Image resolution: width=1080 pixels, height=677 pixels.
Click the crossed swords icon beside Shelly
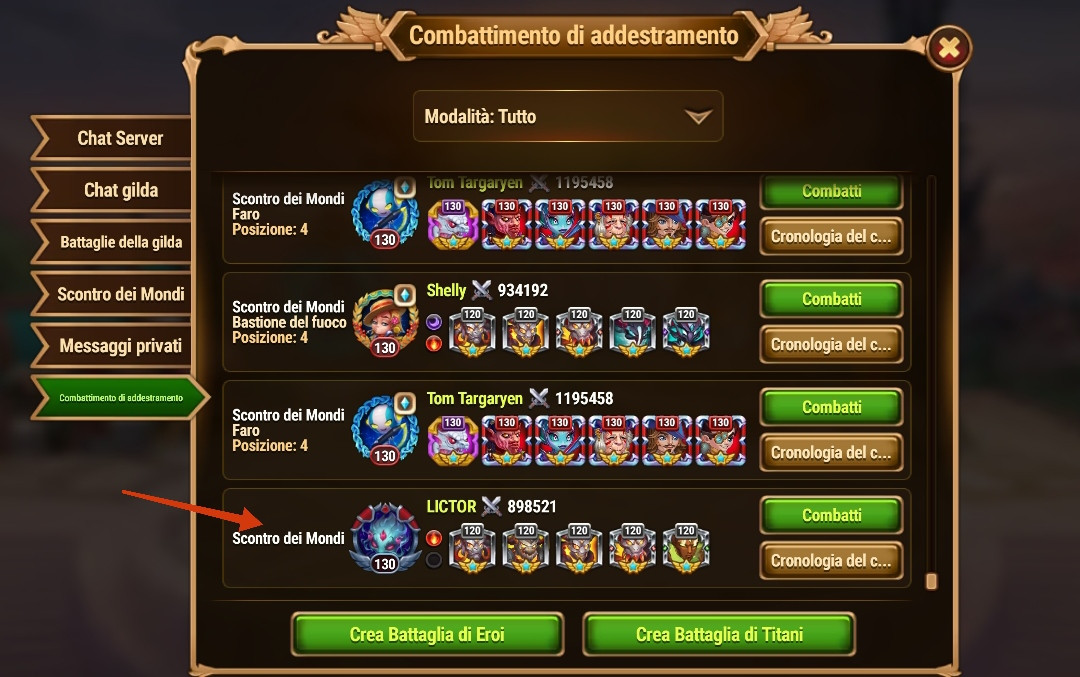(481, 290)
